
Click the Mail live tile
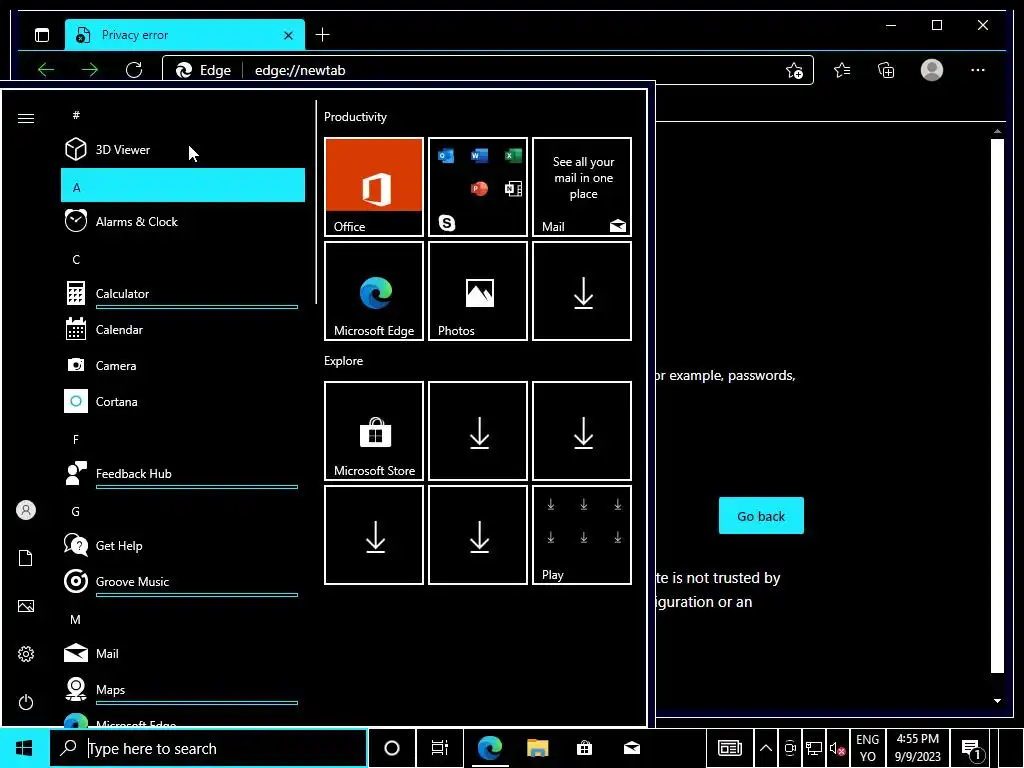[582, 187]
